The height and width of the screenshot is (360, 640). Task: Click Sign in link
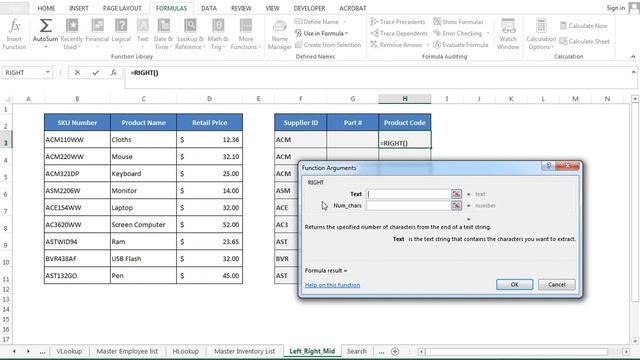(616, 8)
